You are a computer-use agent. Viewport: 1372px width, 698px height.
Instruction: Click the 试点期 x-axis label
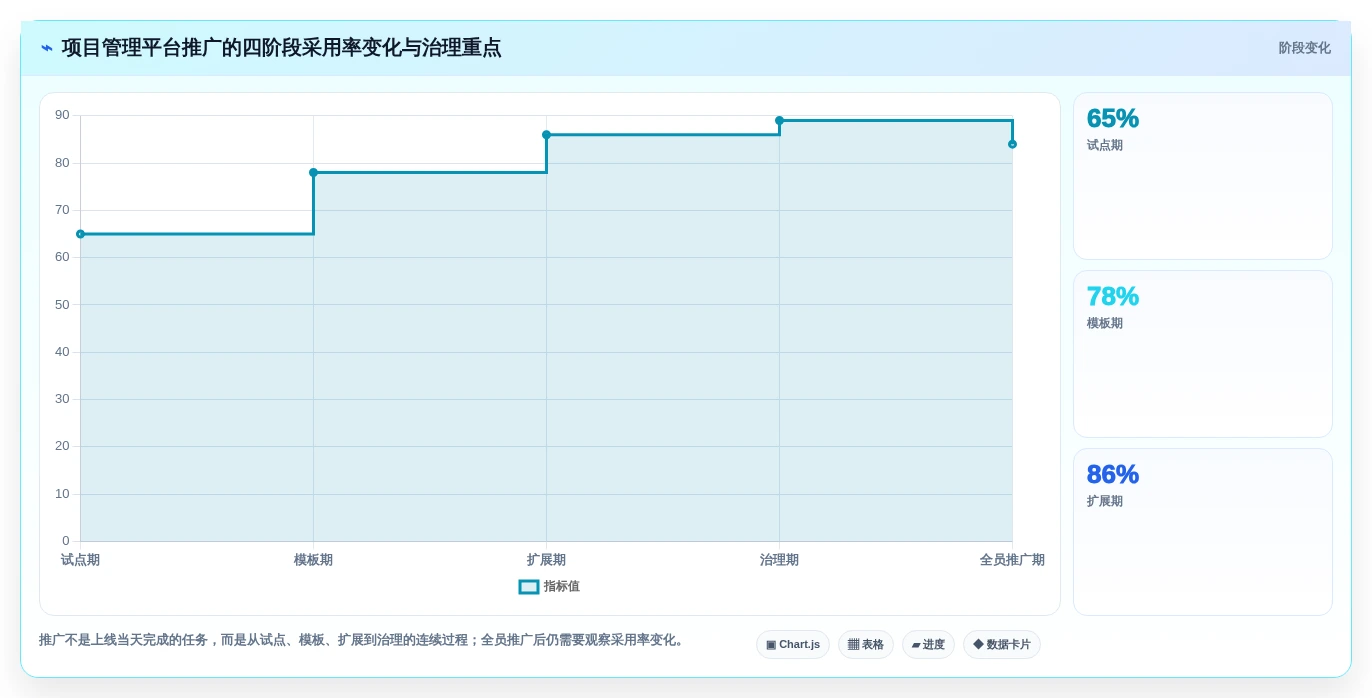(80, 560)
